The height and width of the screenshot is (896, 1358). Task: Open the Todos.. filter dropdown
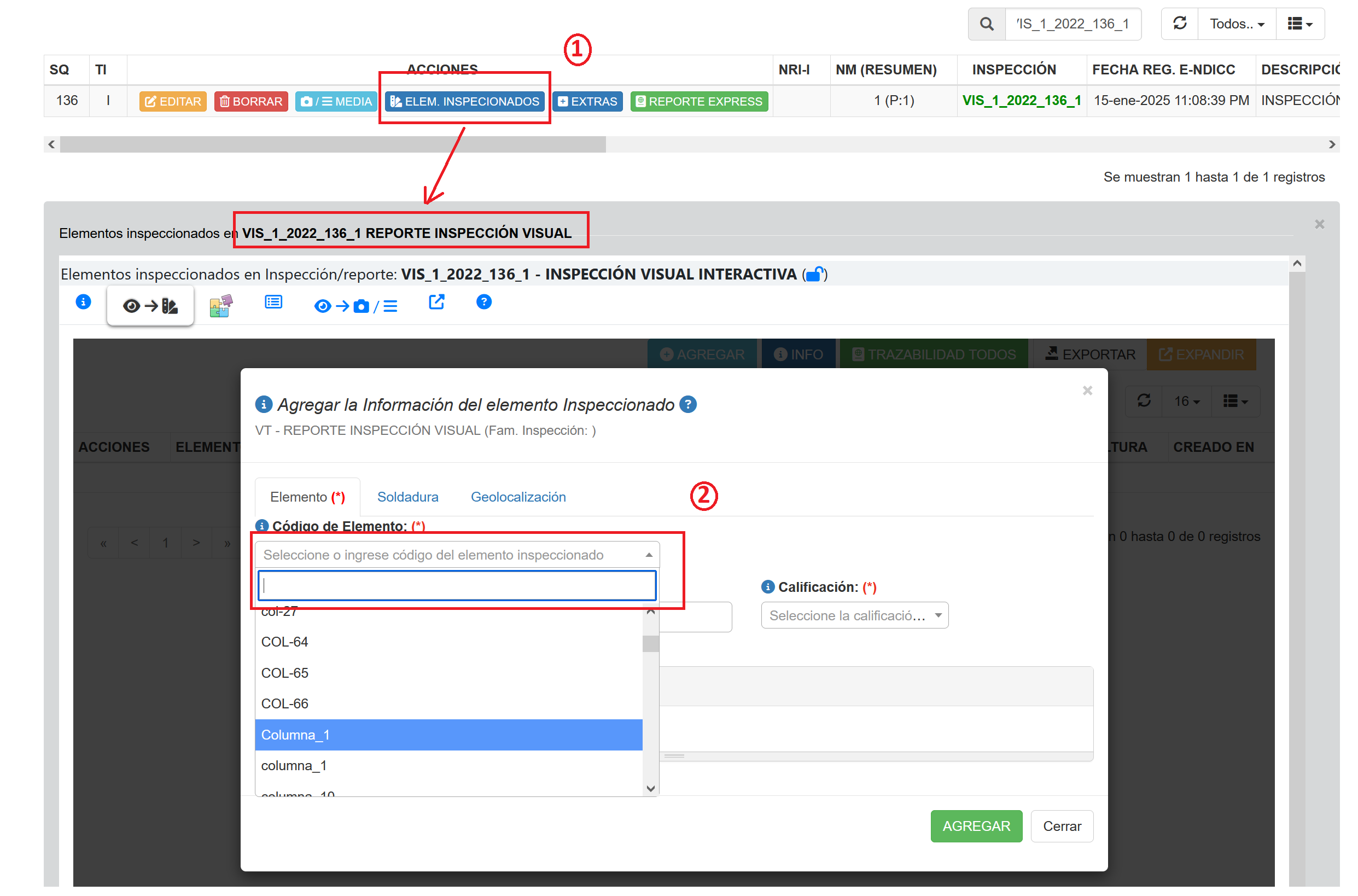point(1237,24)
